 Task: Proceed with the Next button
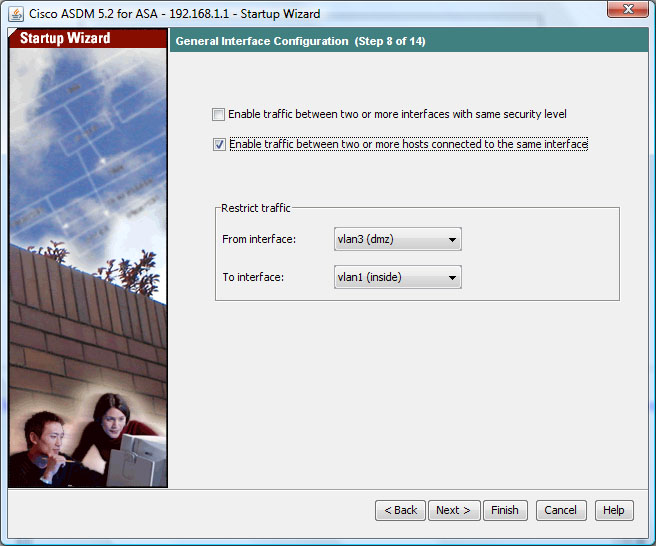tap(454, 510)
